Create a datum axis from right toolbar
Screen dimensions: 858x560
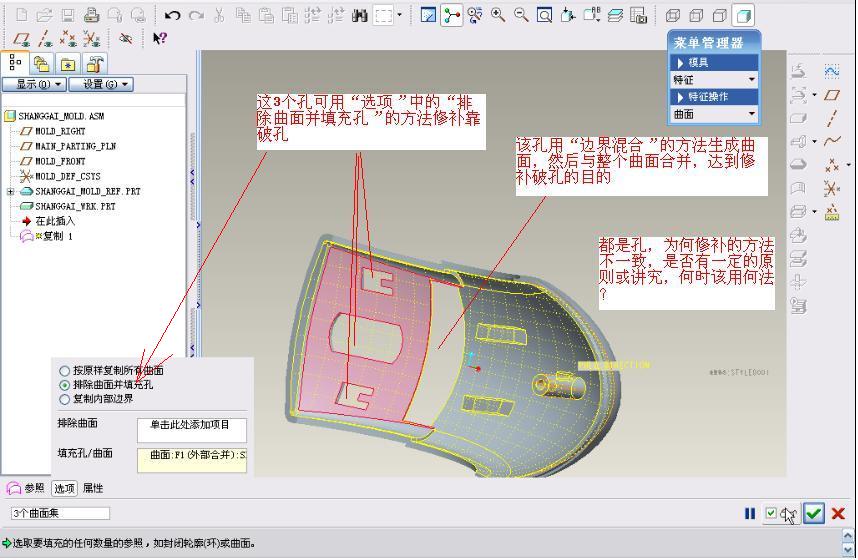click(832, 118)
